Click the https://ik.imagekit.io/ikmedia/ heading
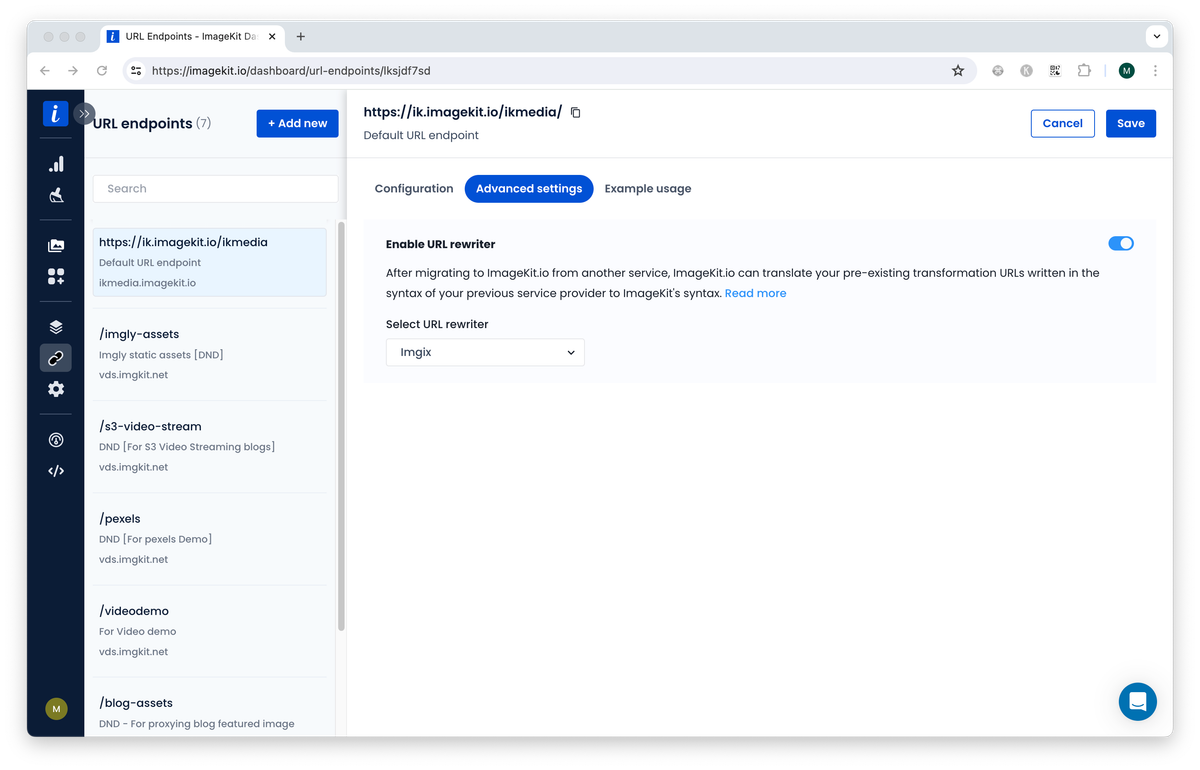This screenshot has width=1200, height=770. [463, 112]
